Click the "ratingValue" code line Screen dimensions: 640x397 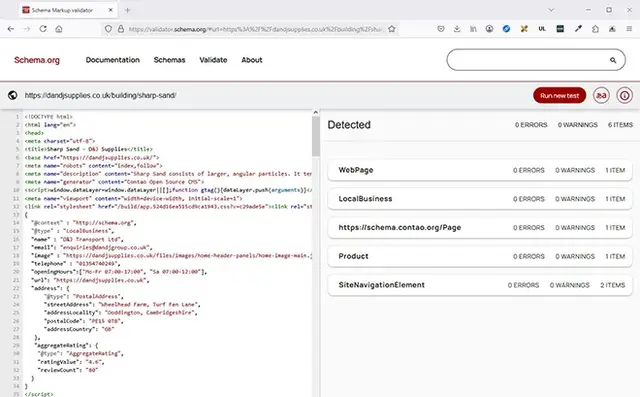tap(71, 362)
